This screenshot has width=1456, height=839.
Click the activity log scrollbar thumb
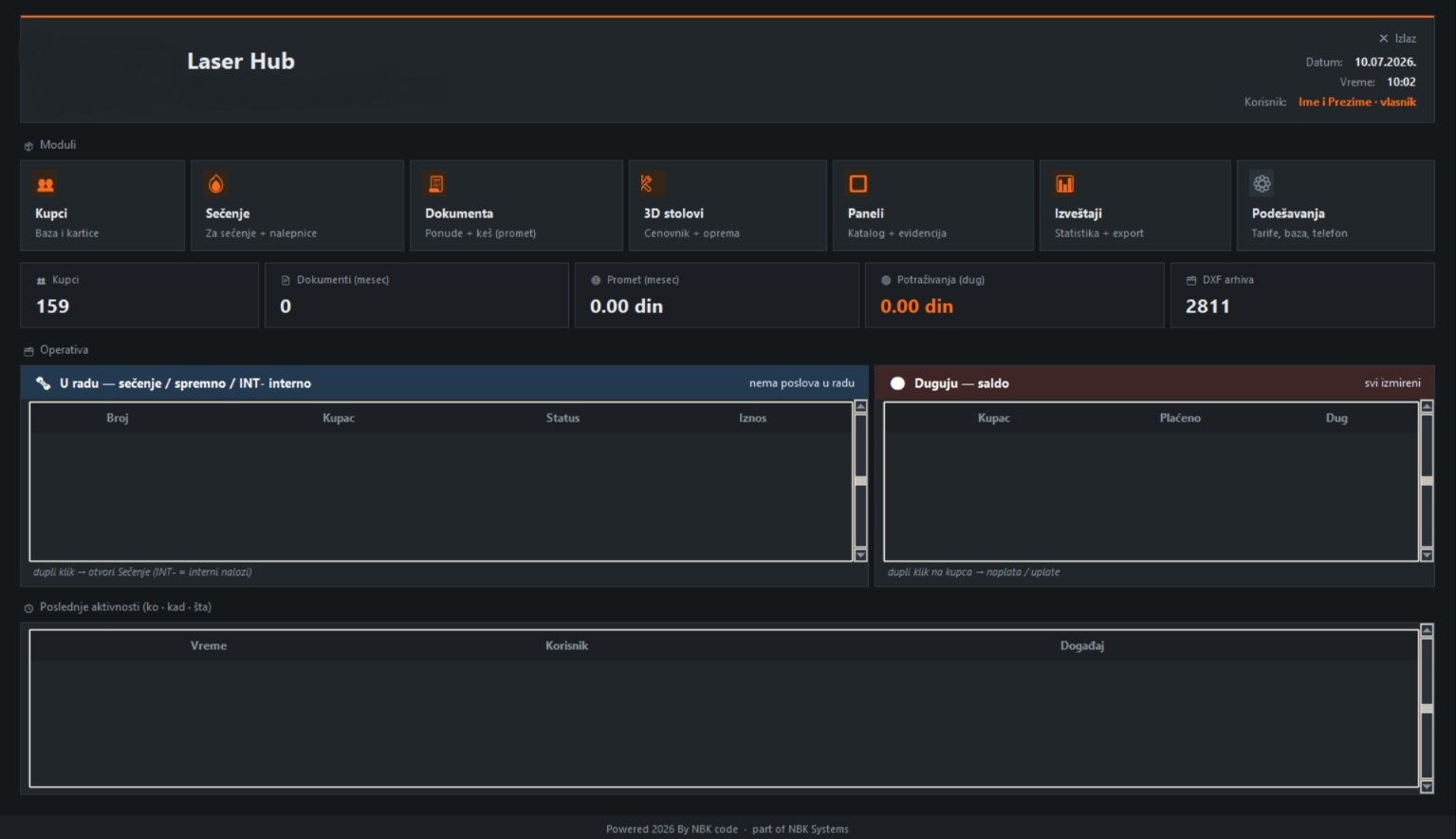coord(1427,709)
